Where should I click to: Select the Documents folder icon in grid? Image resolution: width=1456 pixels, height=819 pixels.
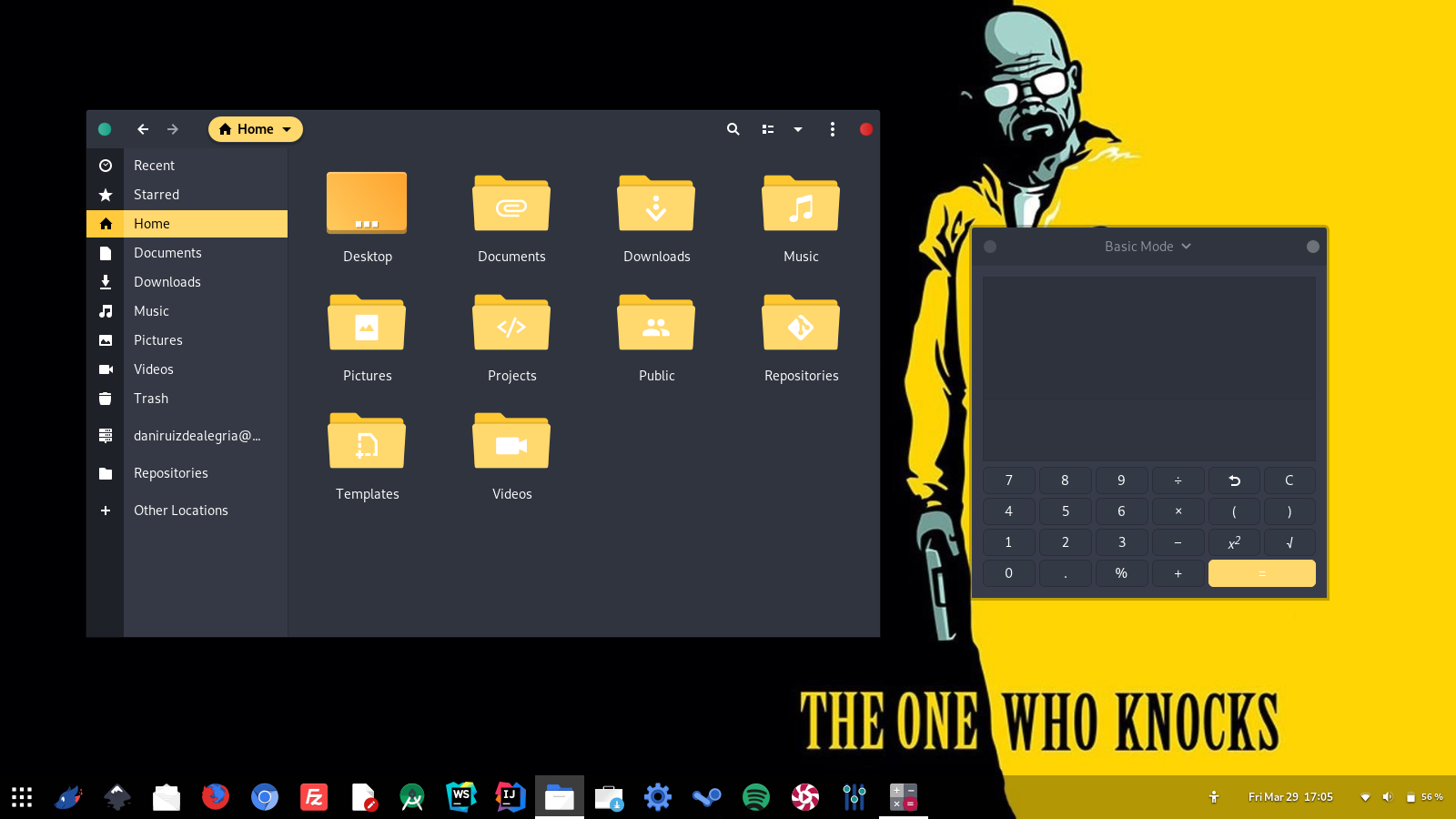[x=511, y=203]
